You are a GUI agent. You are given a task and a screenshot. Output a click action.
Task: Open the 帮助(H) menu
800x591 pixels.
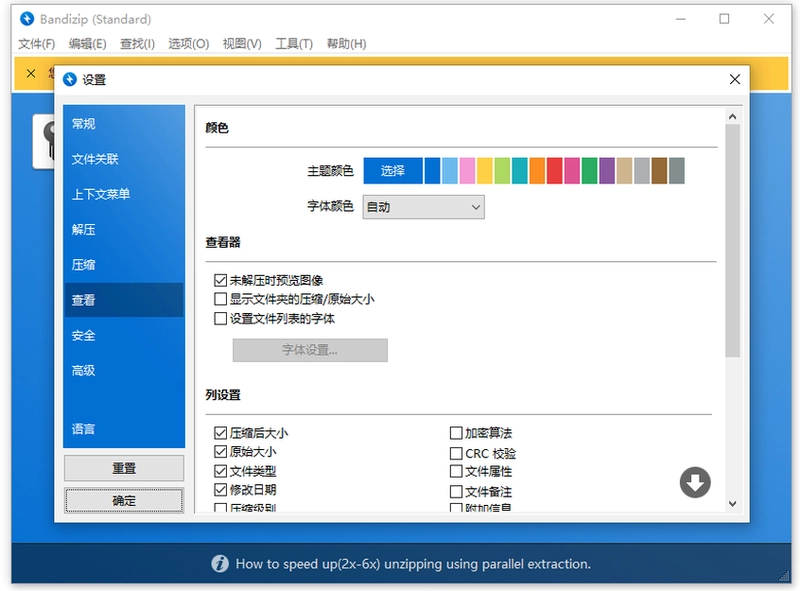click(x=346, y=44)
